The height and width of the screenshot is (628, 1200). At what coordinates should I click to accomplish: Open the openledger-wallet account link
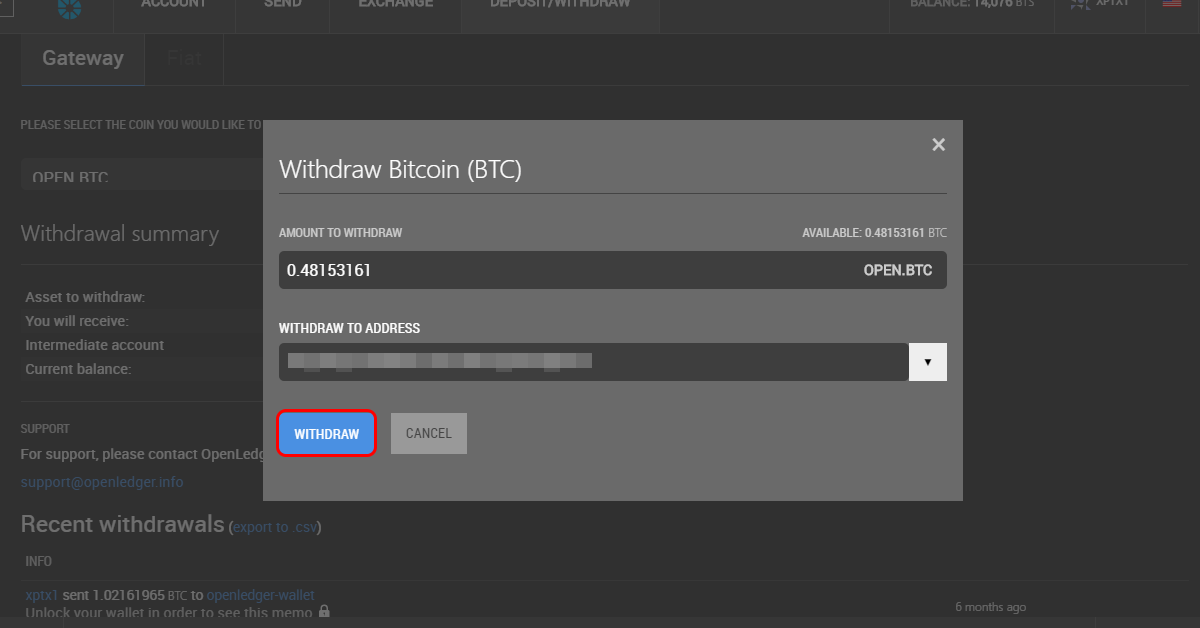(259, 595)
